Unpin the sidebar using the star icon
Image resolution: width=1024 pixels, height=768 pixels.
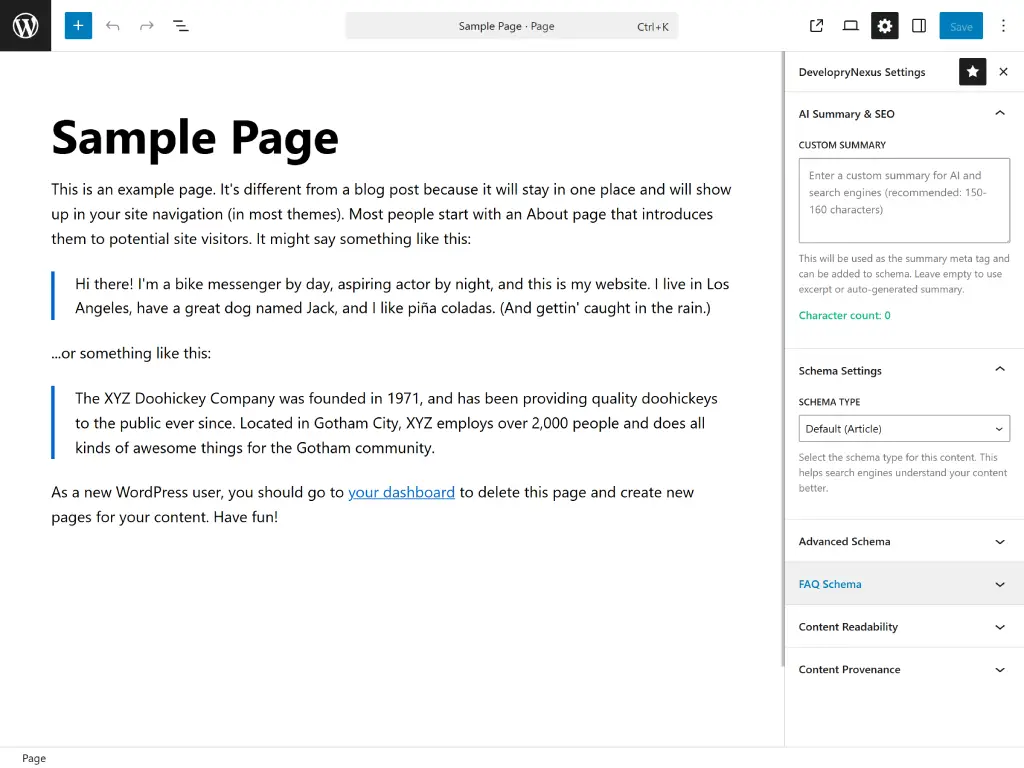click(972, 72)
